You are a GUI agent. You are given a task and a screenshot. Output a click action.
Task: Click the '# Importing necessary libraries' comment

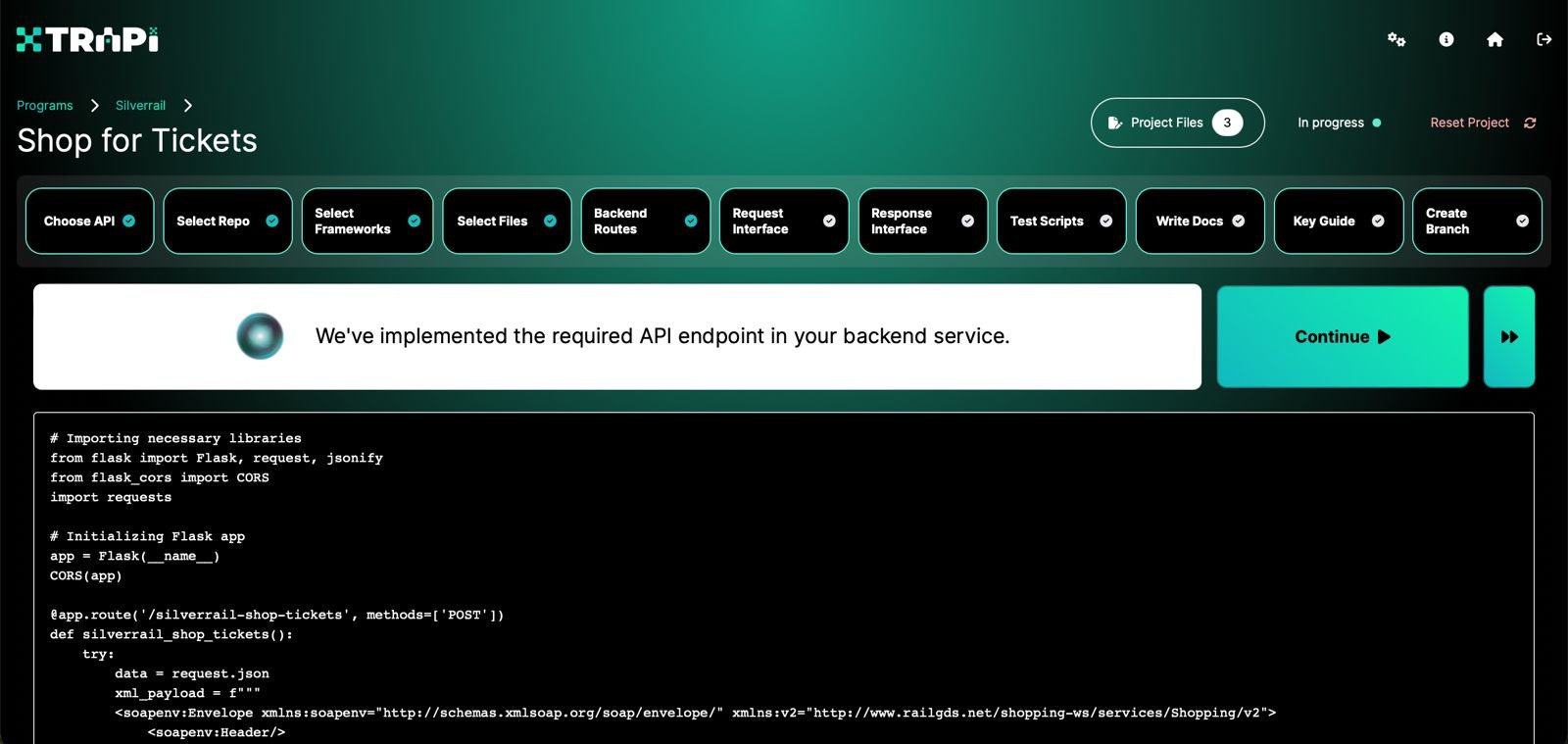point(176,438)
